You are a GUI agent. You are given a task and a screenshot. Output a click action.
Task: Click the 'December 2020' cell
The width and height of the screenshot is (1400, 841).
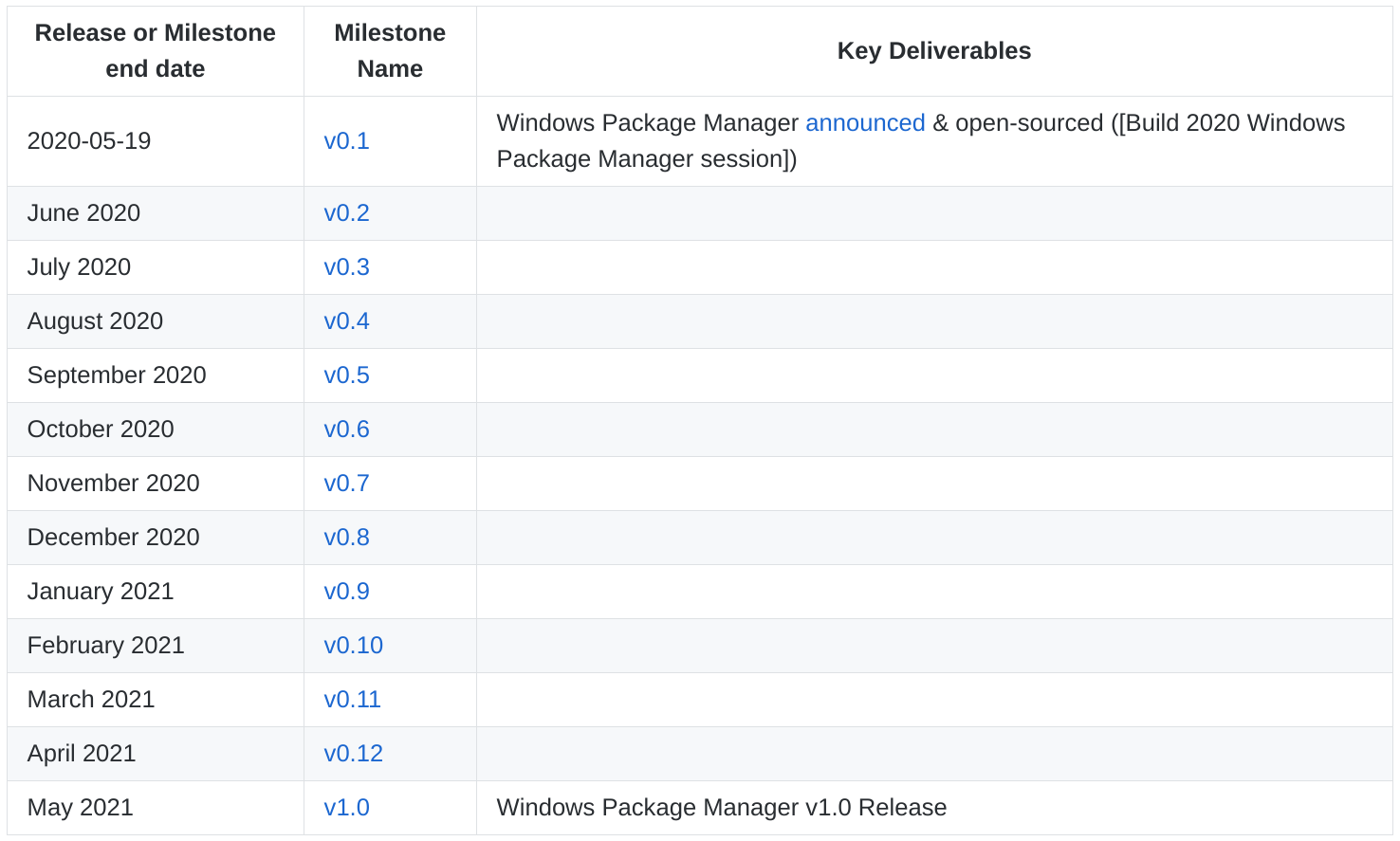pos(156,538)
